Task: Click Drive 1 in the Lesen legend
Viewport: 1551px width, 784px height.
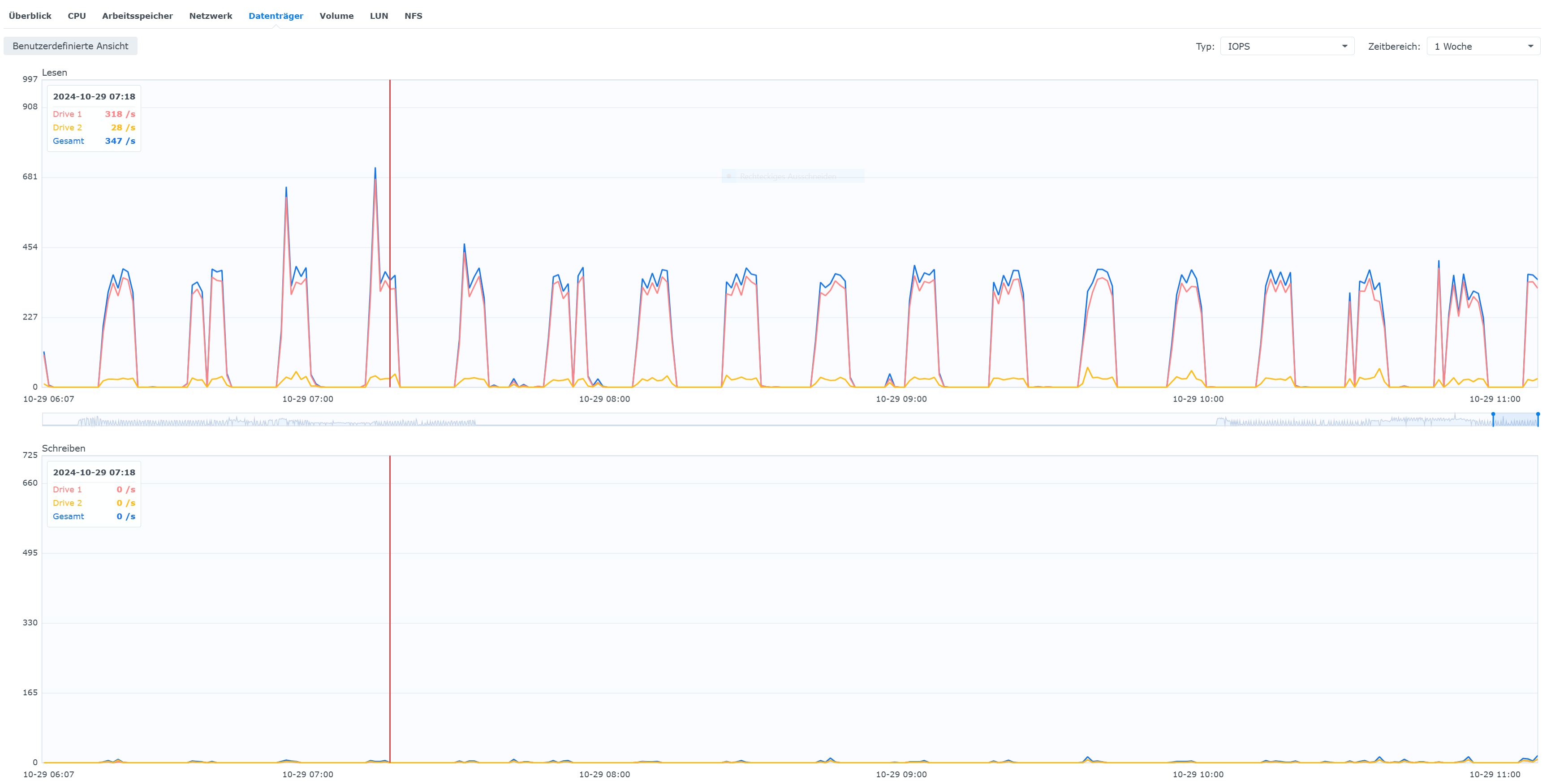Action: coord(67,114)
